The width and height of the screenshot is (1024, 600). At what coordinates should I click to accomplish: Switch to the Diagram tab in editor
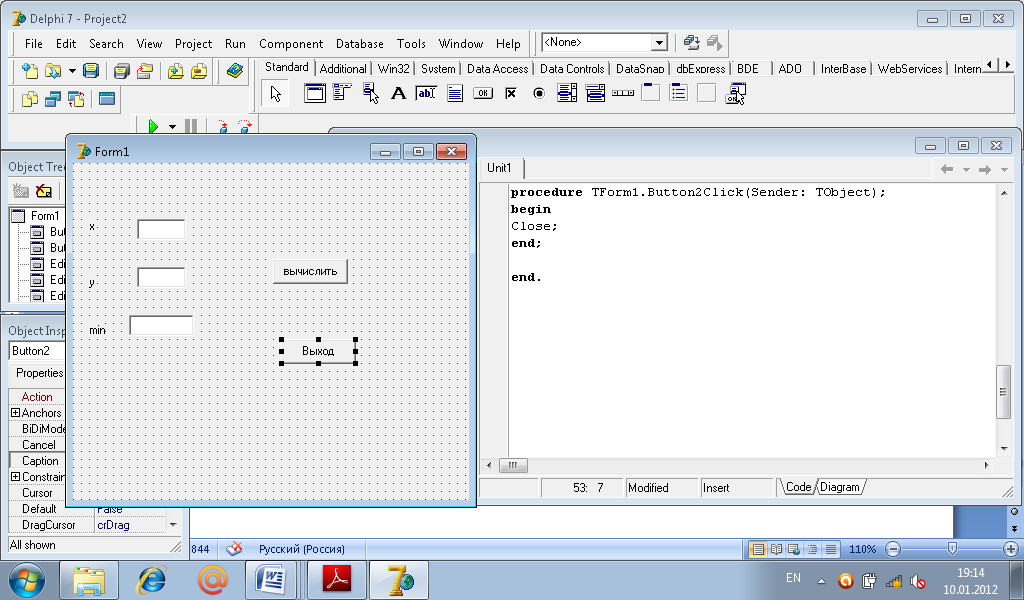(x=840, y=487)
